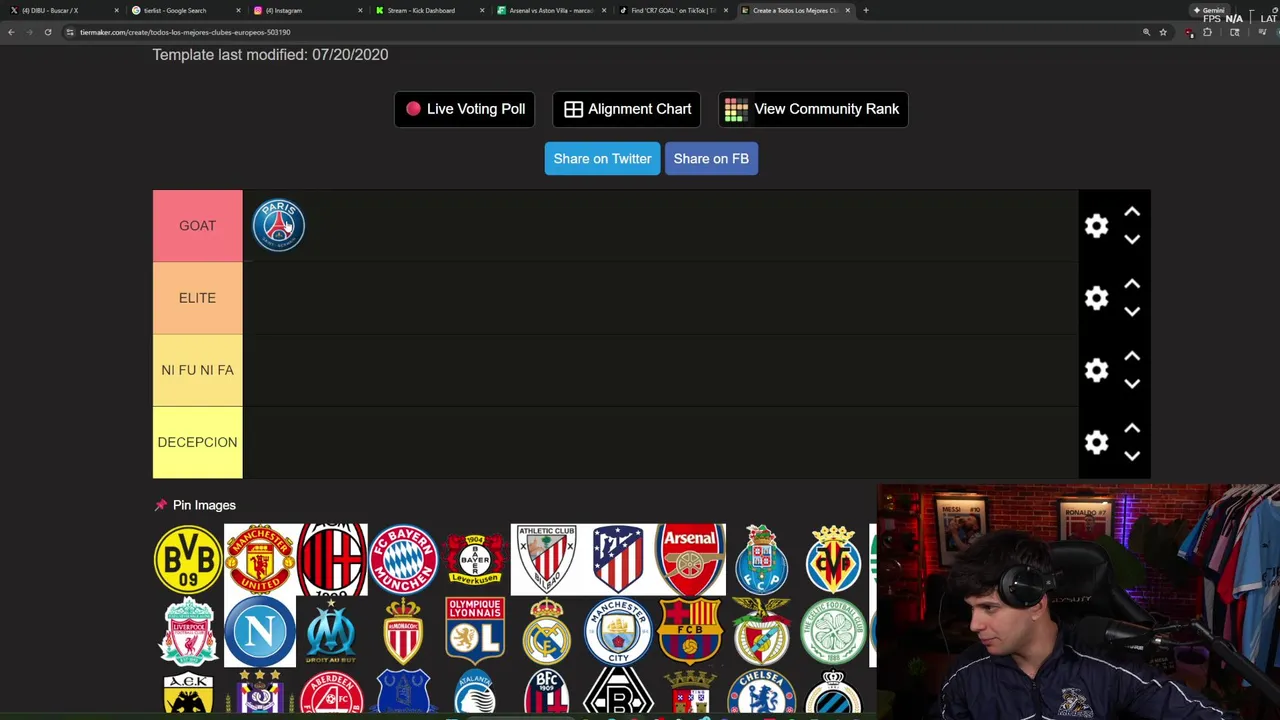Open a new browser tab

(x=866, y=10)
